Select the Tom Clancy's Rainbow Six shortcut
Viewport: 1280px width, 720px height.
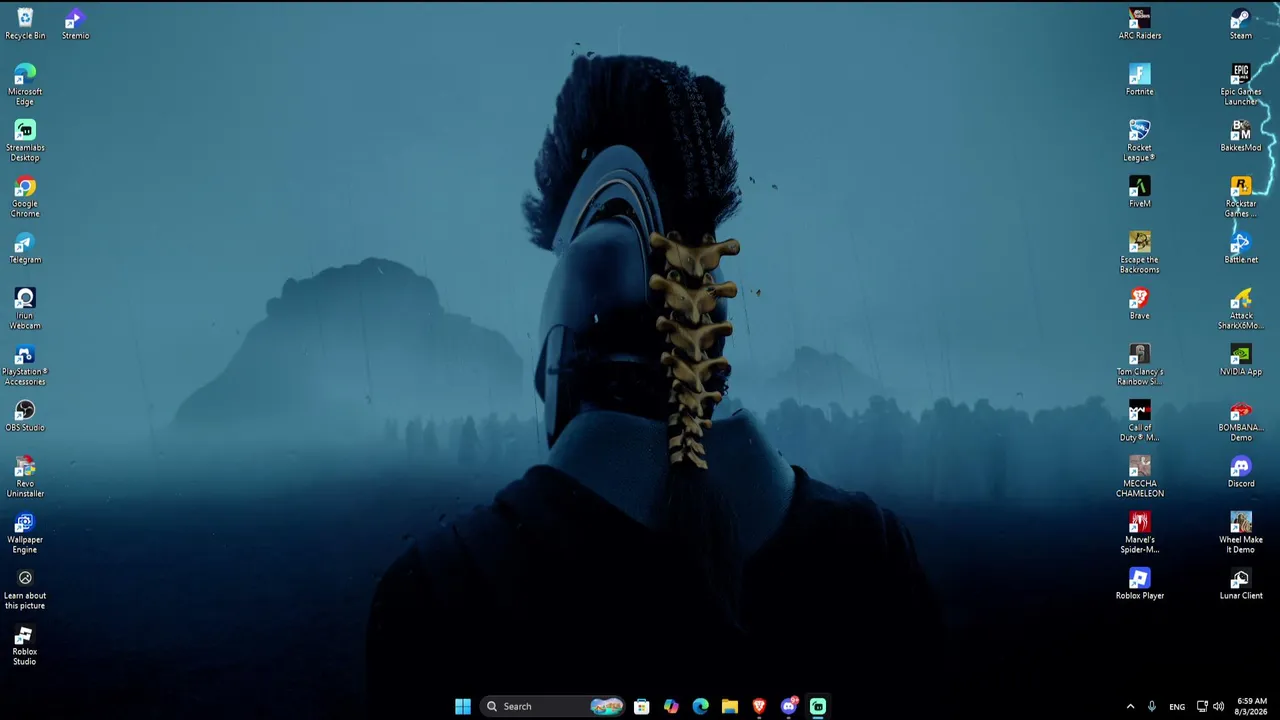1140,365
